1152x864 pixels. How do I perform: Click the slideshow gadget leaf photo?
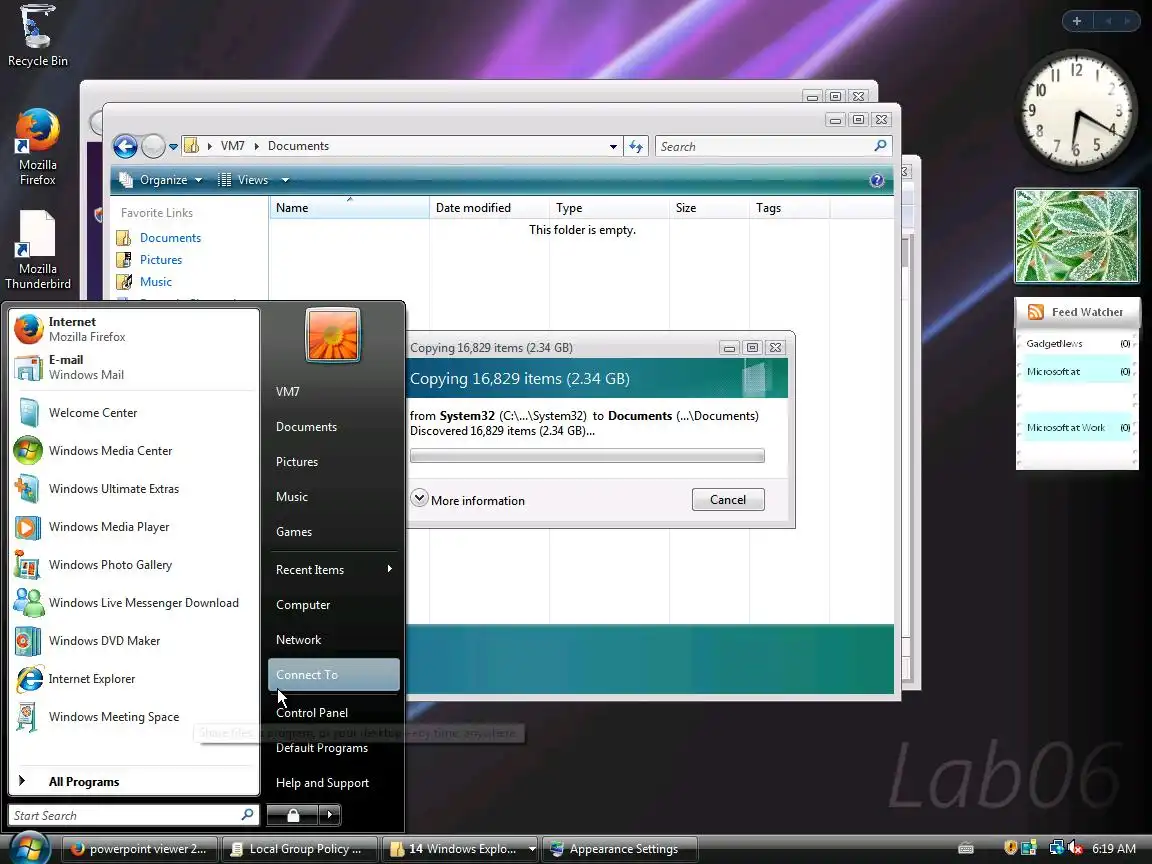pos(1076,236)
